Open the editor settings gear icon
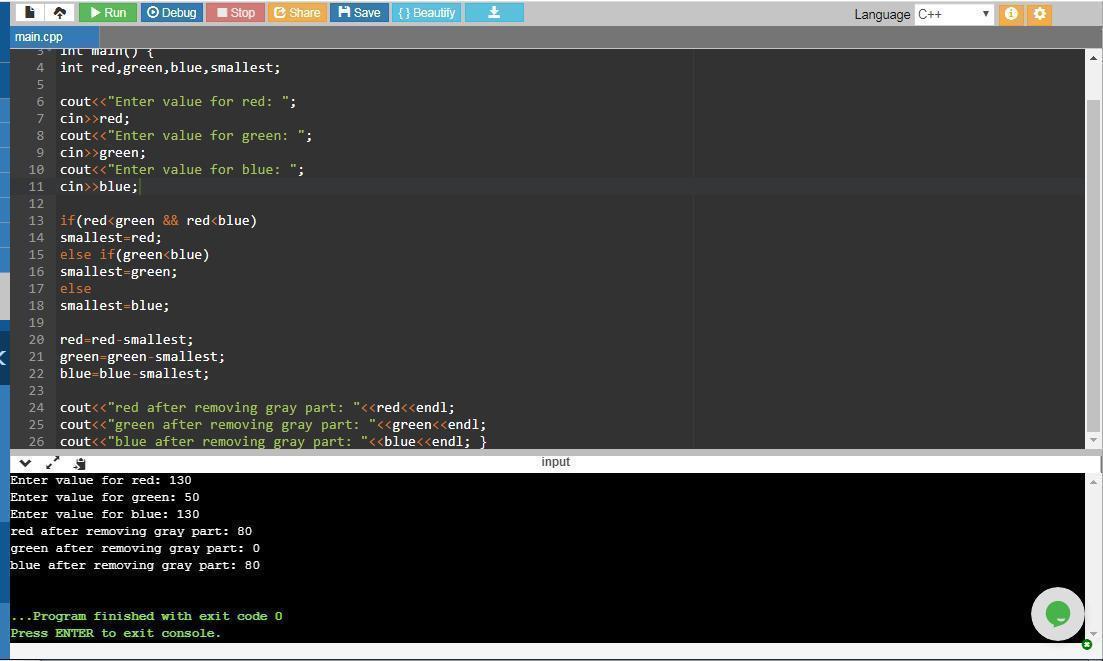The image size is (1103, 661). [x=1040, y=14]
